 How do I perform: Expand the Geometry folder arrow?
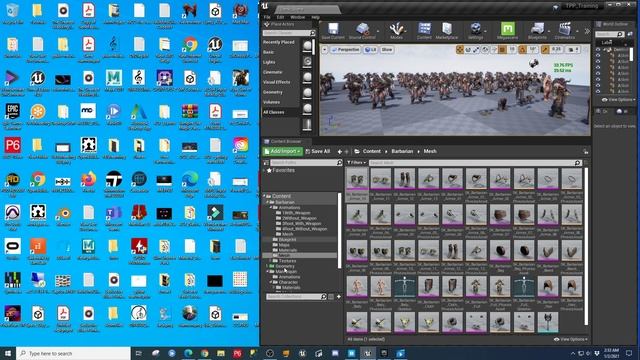267,266
